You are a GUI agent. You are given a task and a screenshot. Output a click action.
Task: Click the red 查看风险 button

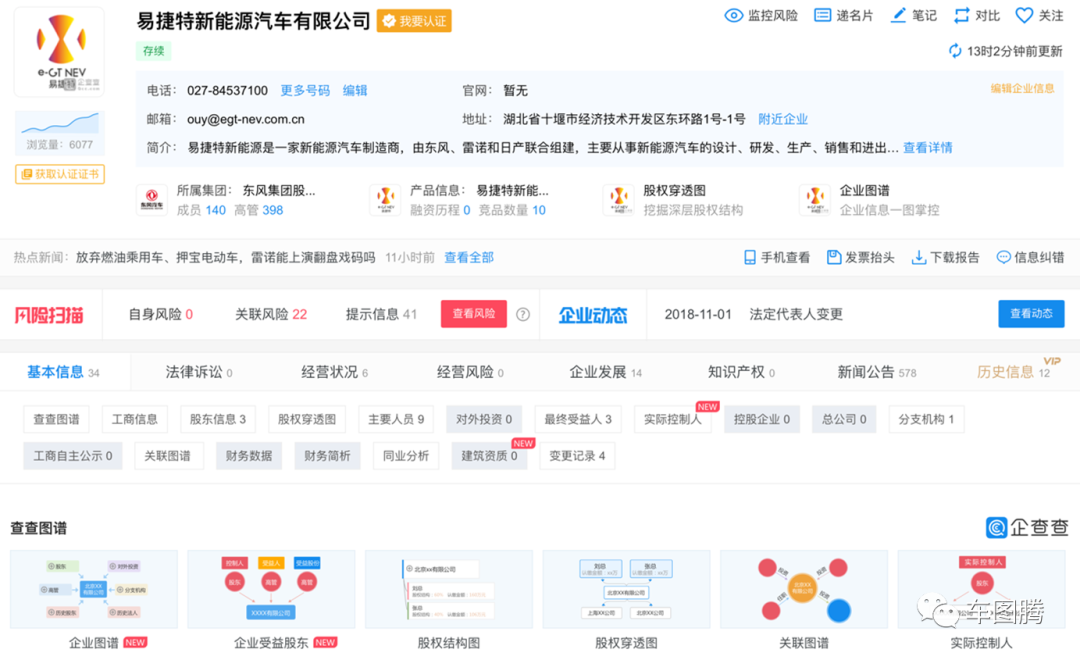click(473, 313)
